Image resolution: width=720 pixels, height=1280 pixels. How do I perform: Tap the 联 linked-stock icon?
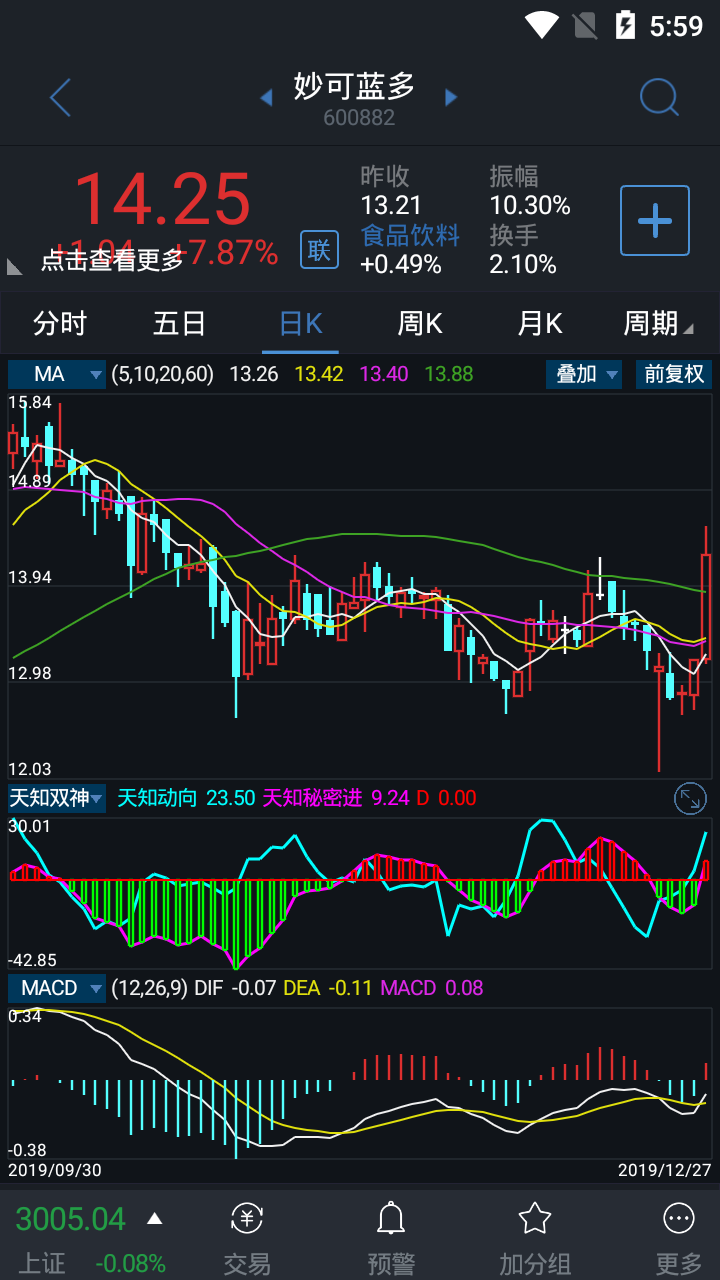click(319, 249)
